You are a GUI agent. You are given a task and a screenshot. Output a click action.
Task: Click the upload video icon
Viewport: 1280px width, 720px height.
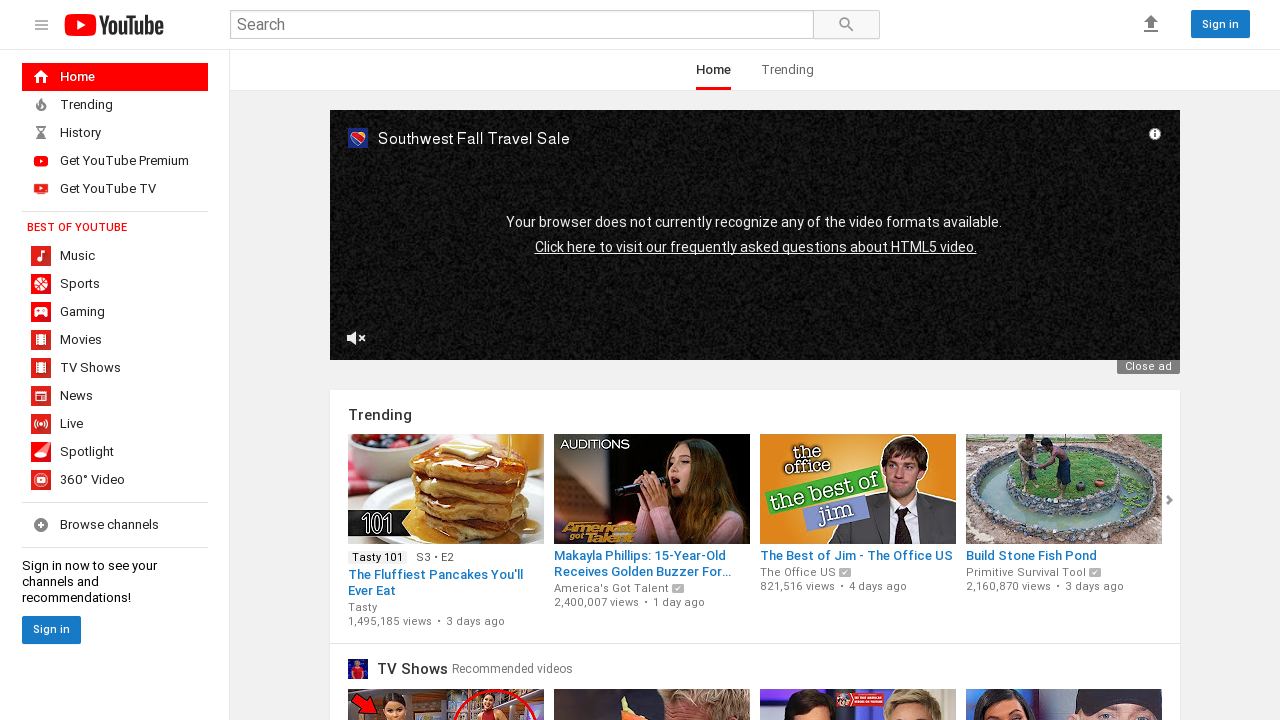click(1151, 24)
